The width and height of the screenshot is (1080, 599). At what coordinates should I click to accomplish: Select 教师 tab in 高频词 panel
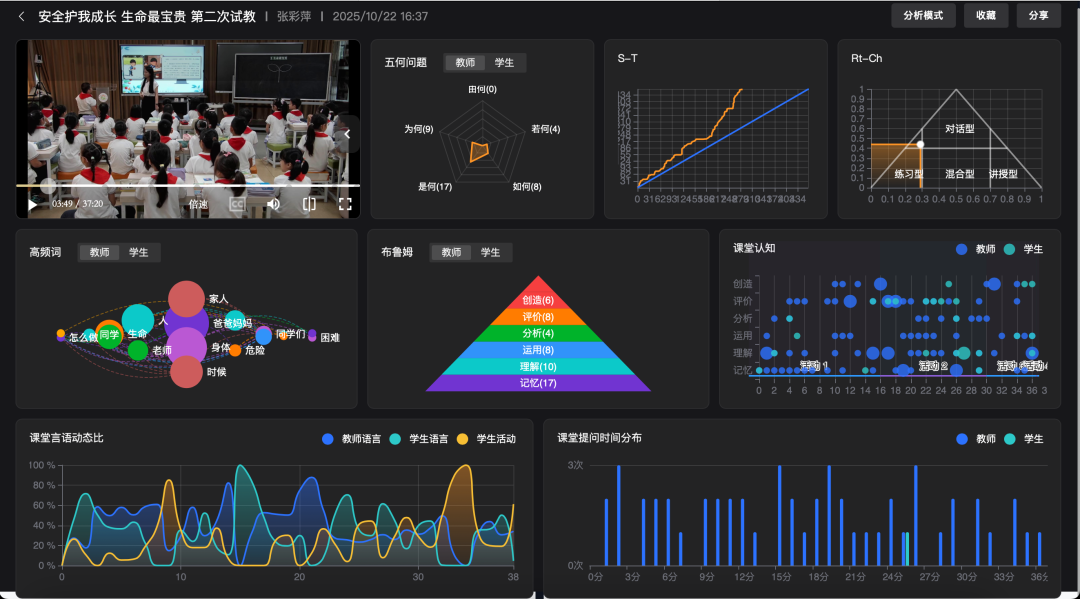[x=99, y=253]
